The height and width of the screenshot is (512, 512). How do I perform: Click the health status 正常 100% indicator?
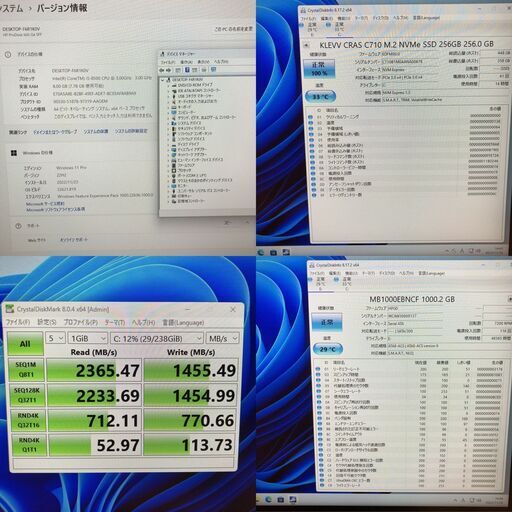point(319,68)
